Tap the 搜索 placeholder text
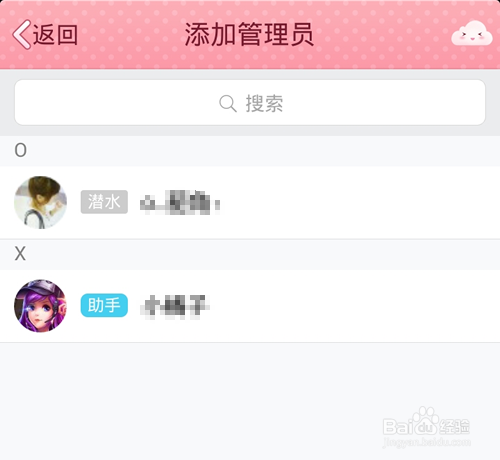The image size is (500, 460). (x=264, y=103)
